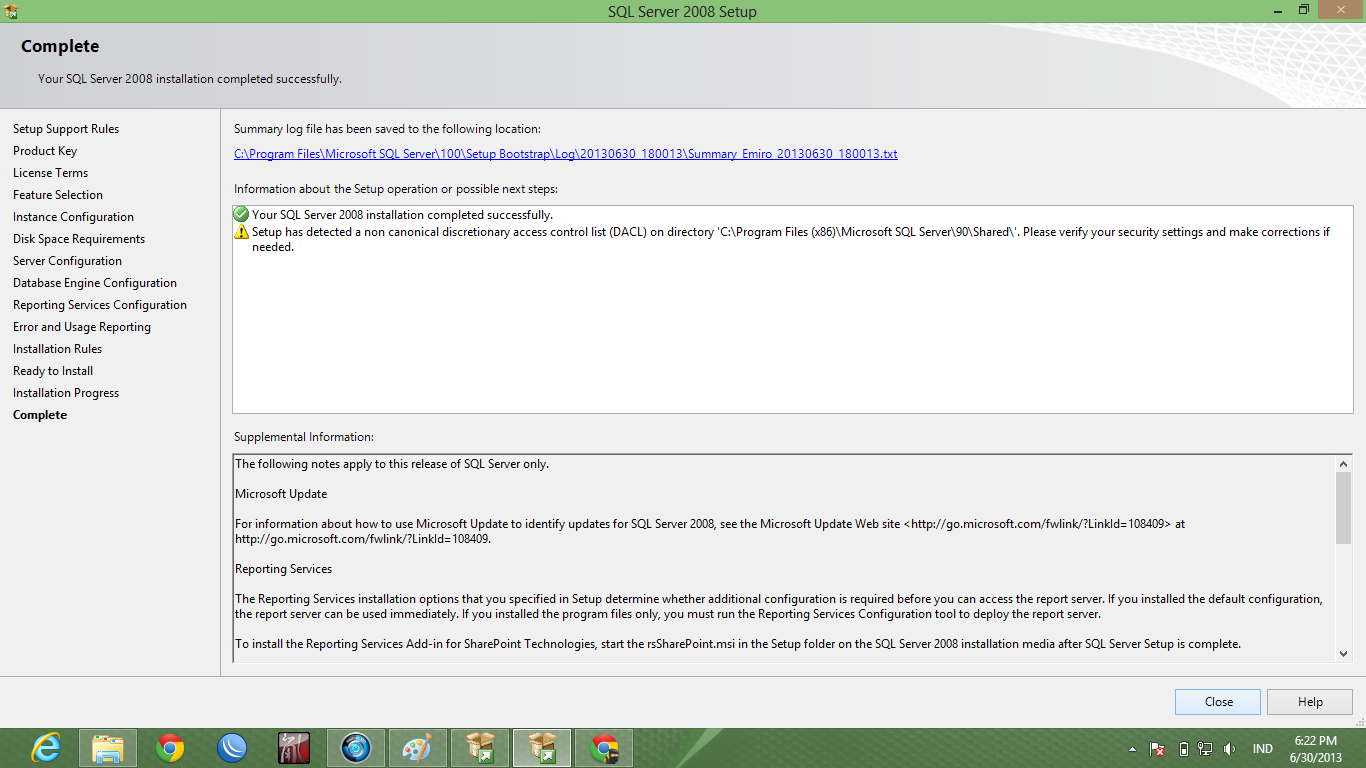The width and height of the screenshot is (1366, 768).
Task: Click 'Reporting Services' heading in notes
Action: click(283, 569)
